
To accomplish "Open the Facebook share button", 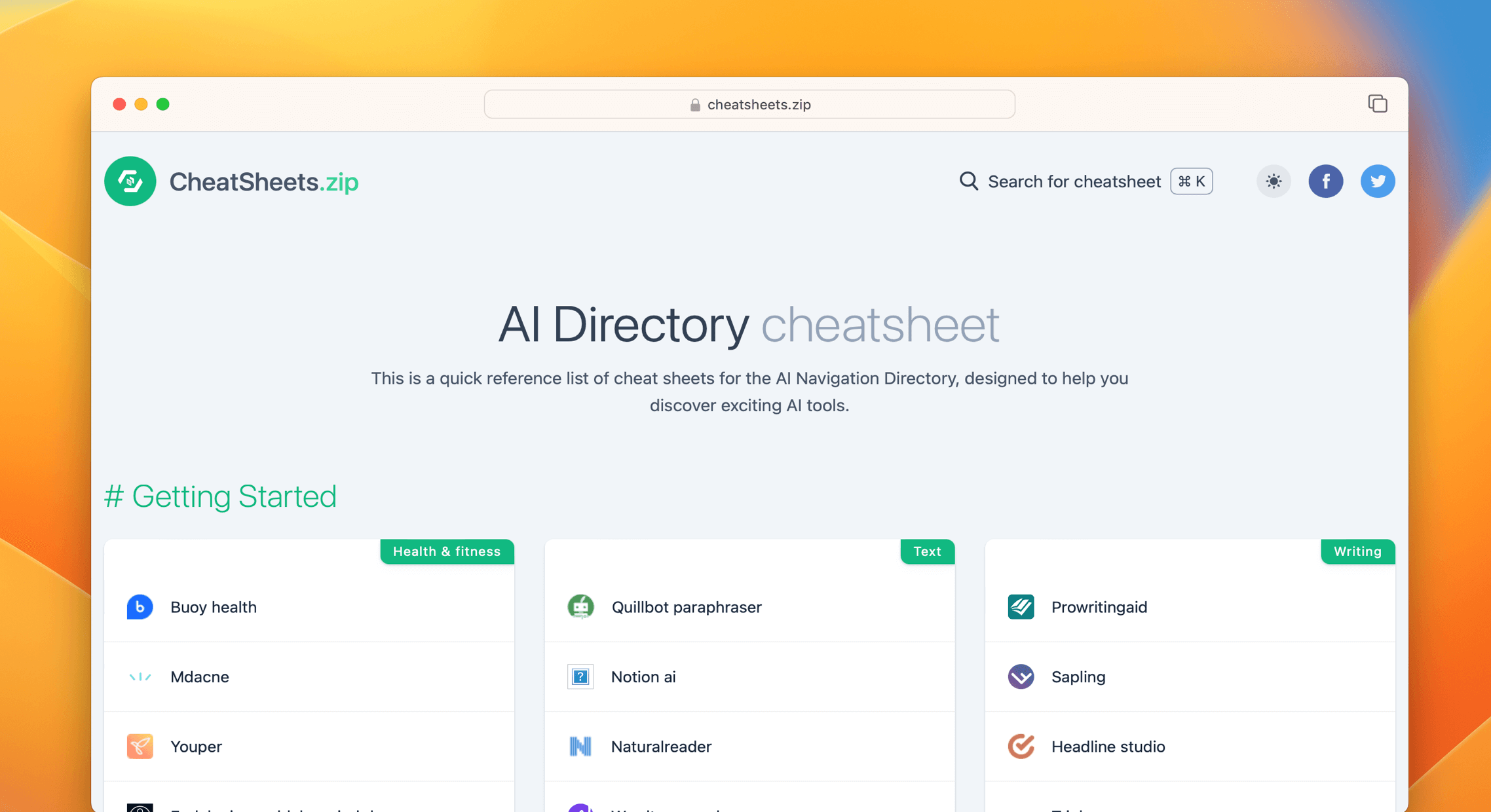I will 1326,181.
